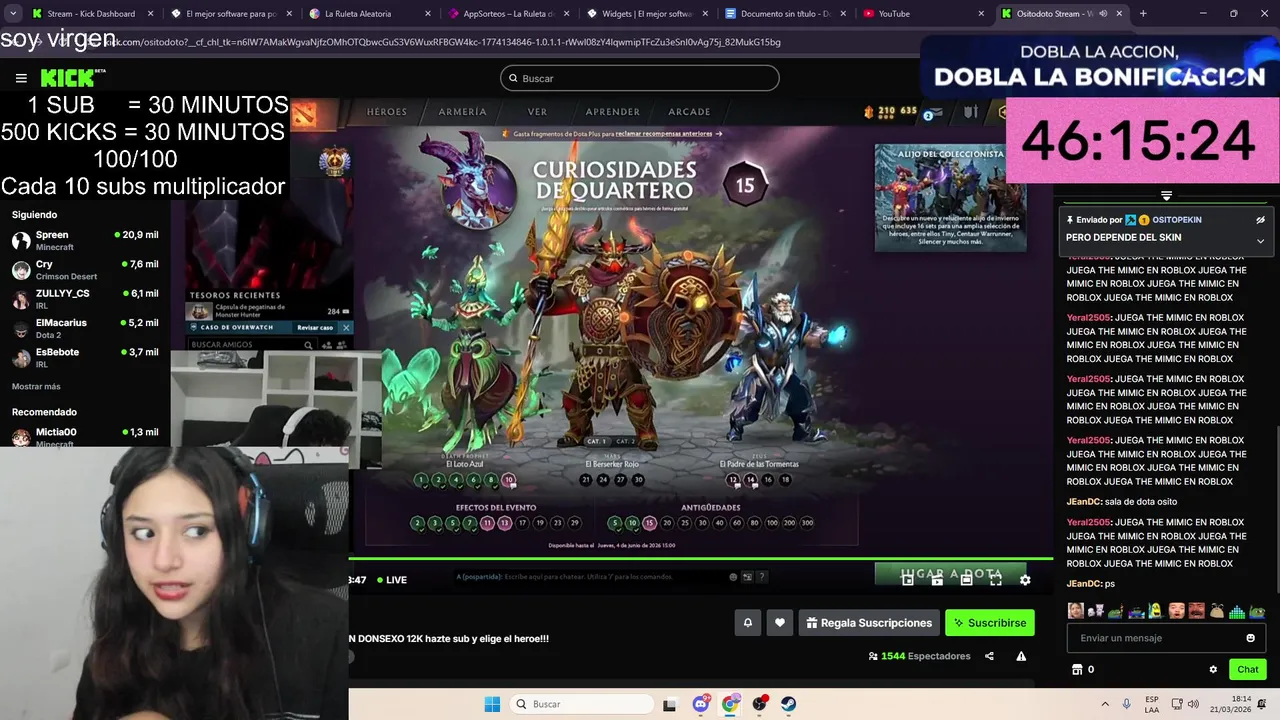
Task: Open Steam from the taskbar
Action: pos(789,704)
